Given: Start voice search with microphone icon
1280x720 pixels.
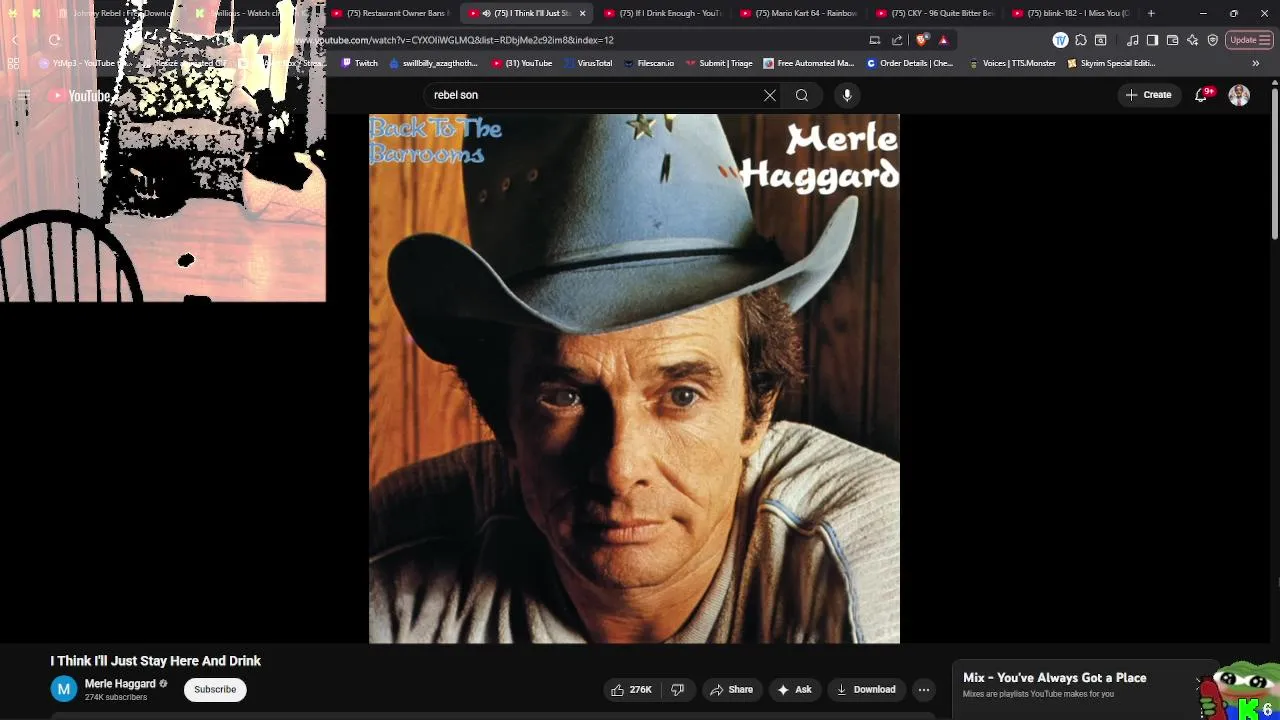Looking at the screenshot, I should click(847, 95).
